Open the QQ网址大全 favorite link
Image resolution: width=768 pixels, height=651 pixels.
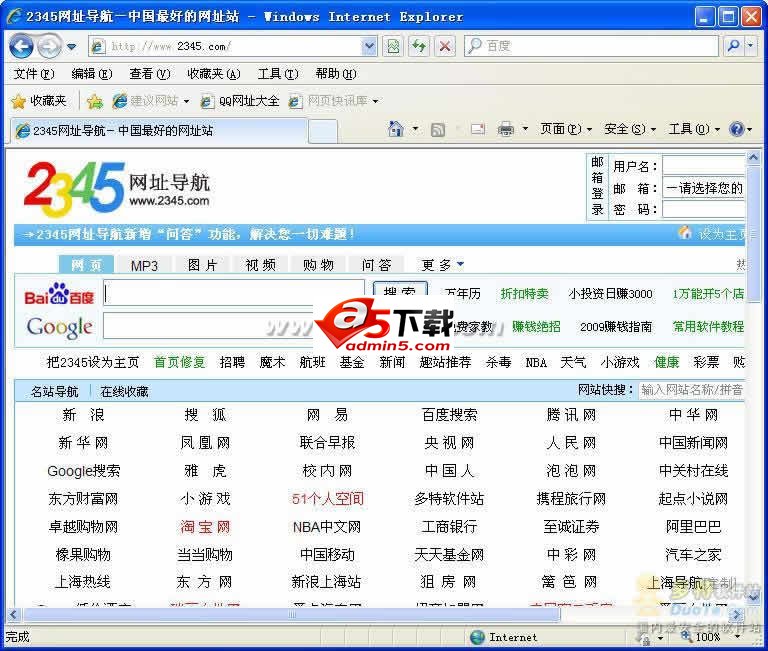tap(240, 101)
